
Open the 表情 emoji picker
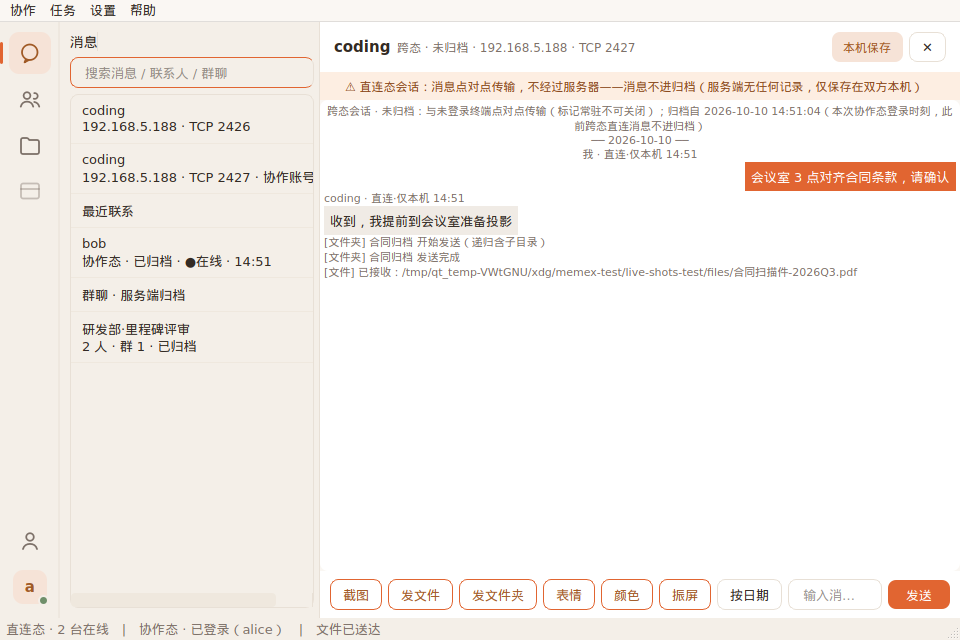click(x=569, y=595)
